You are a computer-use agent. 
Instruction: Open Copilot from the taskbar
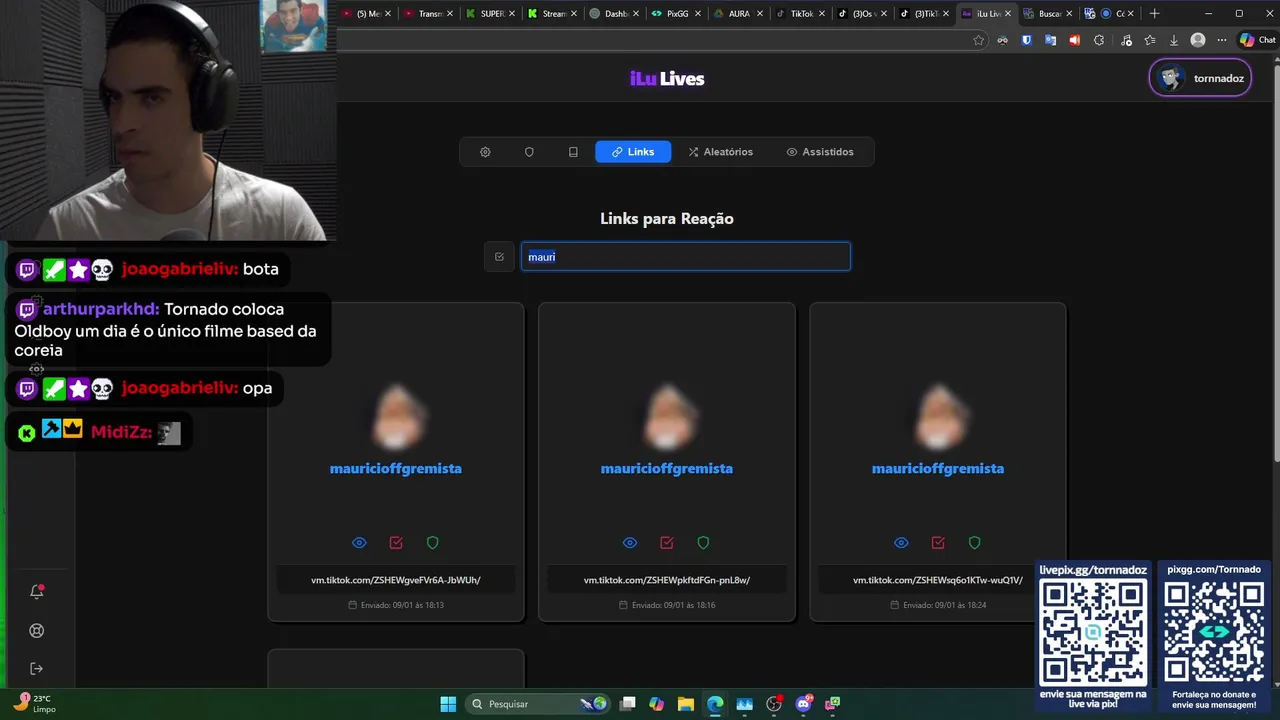tap(656, 704)
